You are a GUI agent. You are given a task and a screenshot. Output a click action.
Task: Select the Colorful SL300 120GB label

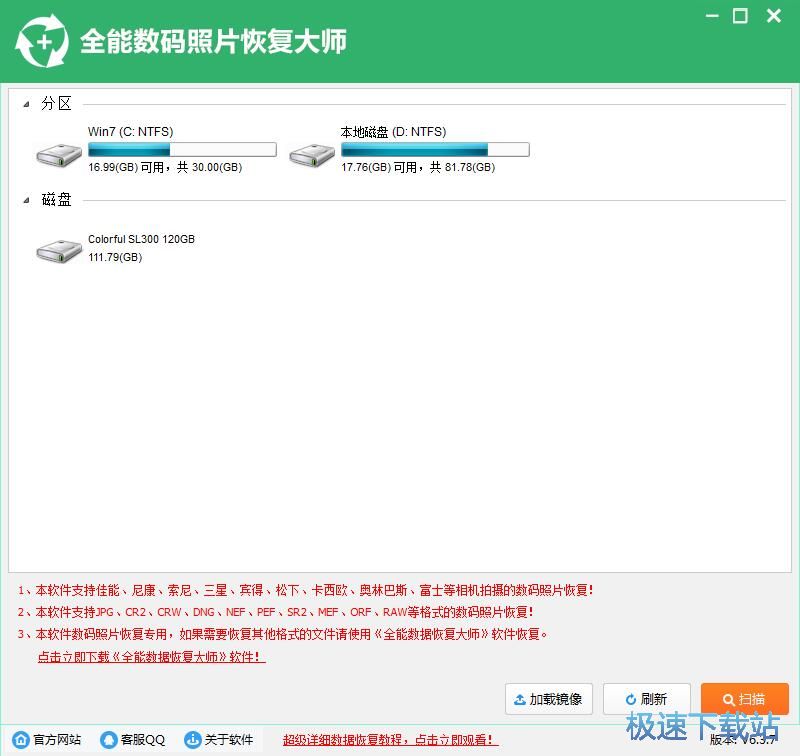click(141, 239)
